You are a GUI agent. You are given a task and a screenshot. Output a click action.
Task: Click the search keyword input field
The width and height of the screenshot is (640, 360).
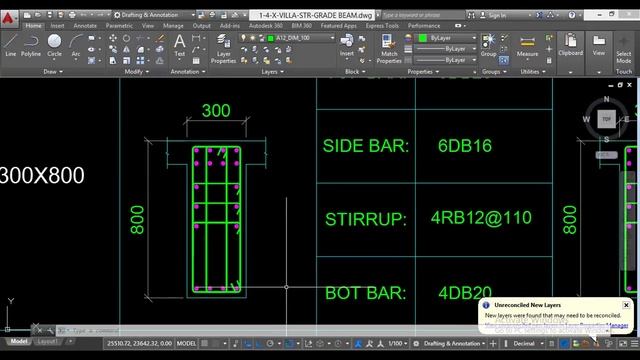point(422,15)
